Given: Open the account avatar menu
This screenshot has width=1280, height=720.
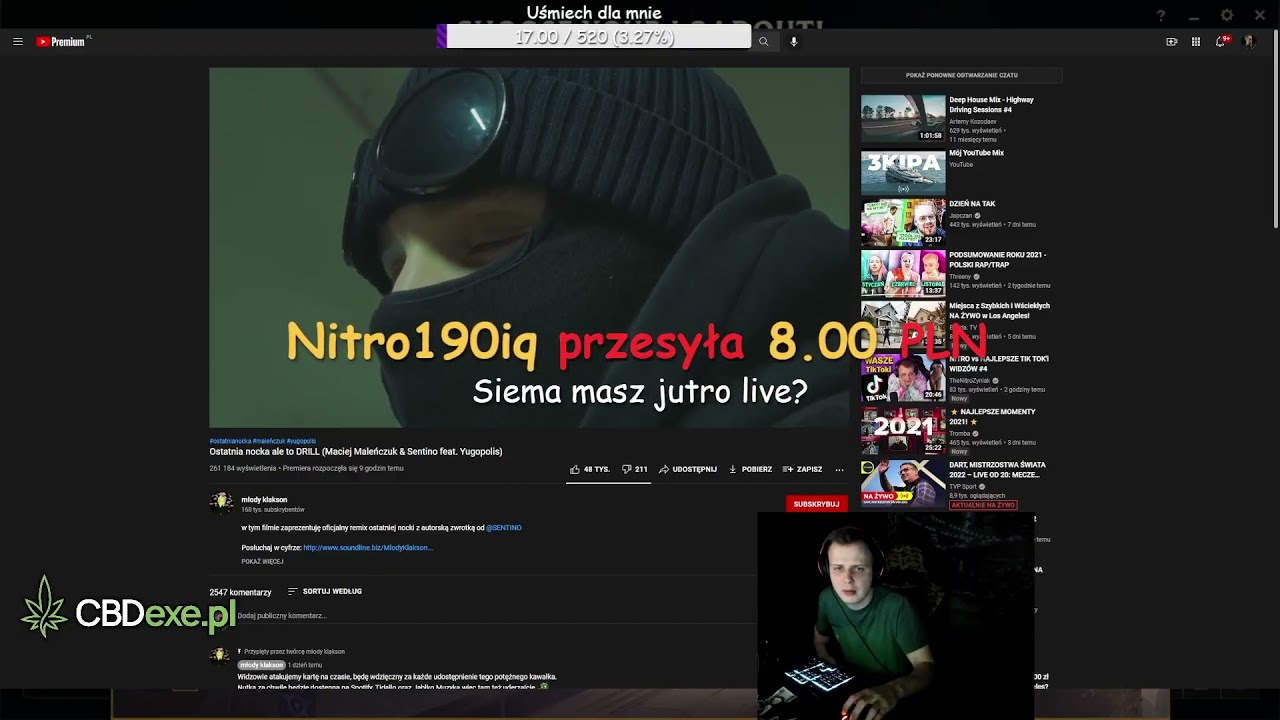Looking at the screenshot, I should (x=1248, y=42).
